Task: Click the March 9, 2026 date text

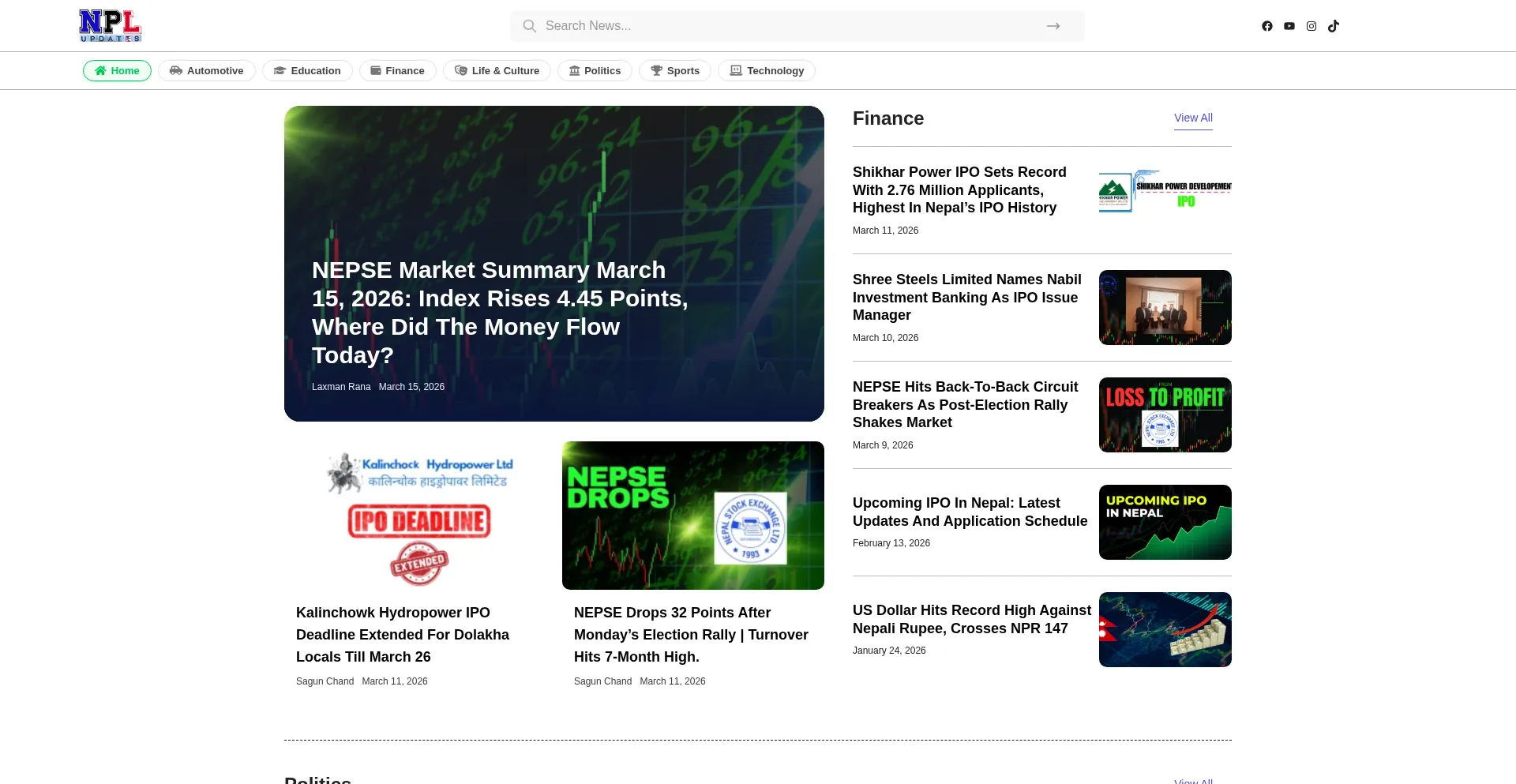Action: 883,445
